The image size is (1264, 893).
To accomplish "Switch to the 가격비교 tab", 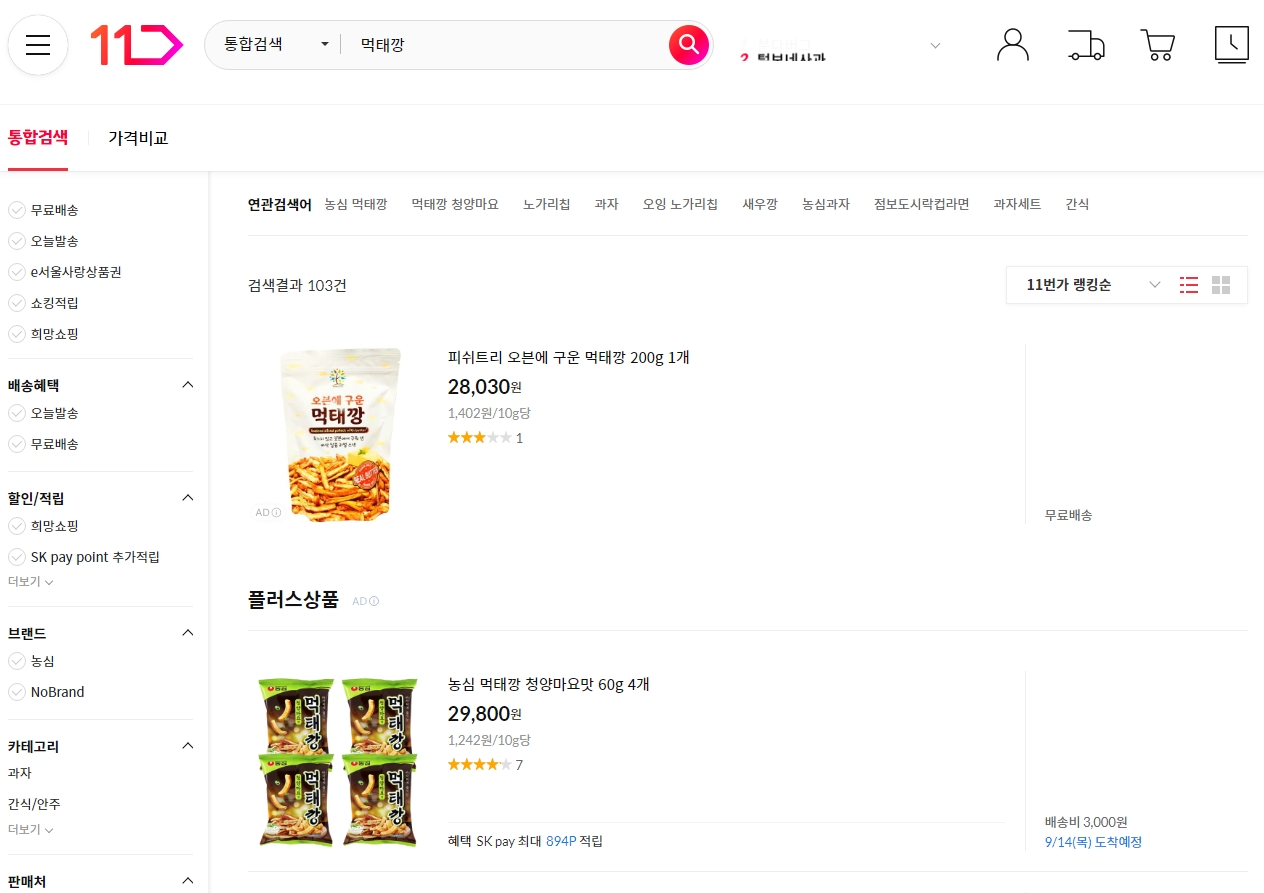I will (138, 138).
